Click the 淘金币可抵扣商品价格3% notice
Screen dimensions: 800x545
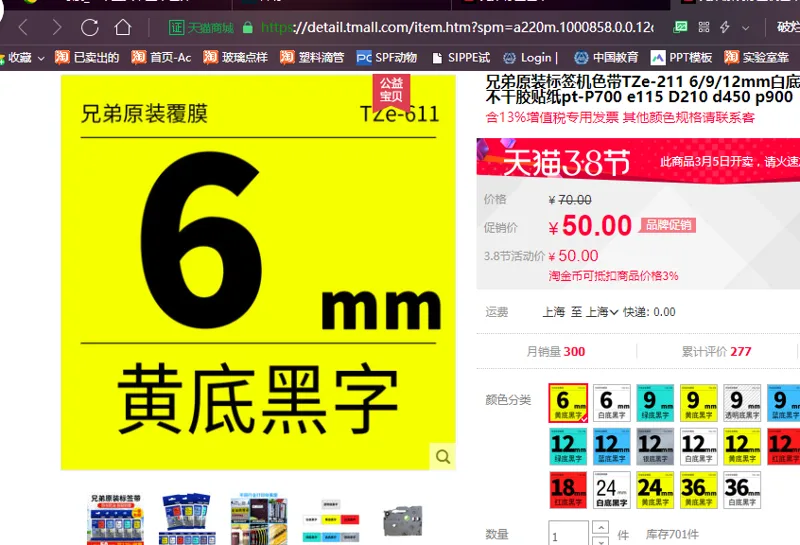click(x=613, y=276)
